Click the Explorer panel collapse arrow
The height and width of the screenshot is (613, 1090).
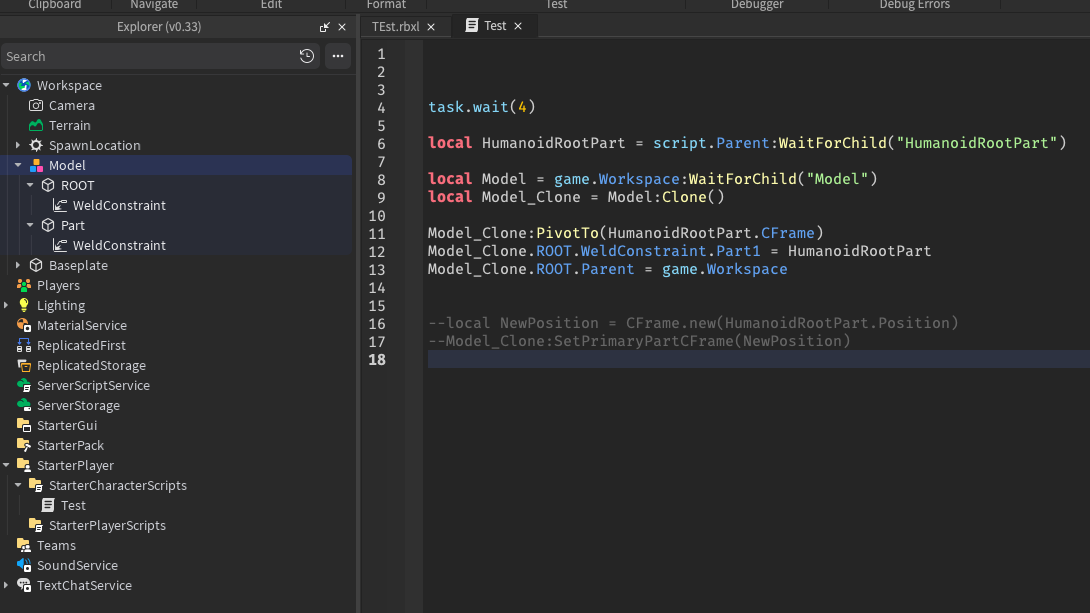tap(325, 27)
